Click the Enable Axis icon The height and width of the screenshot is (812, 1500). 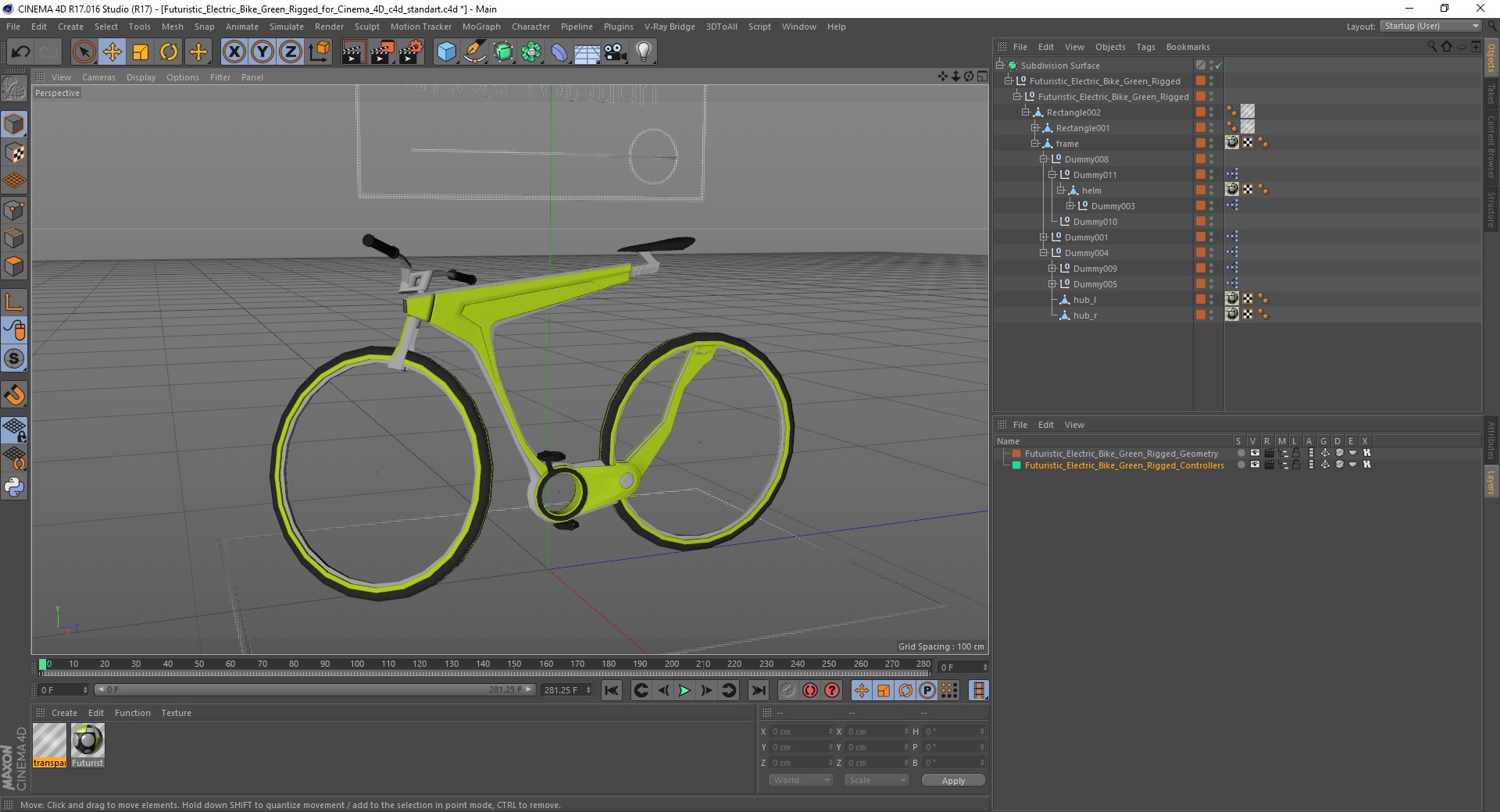(14, 302)
